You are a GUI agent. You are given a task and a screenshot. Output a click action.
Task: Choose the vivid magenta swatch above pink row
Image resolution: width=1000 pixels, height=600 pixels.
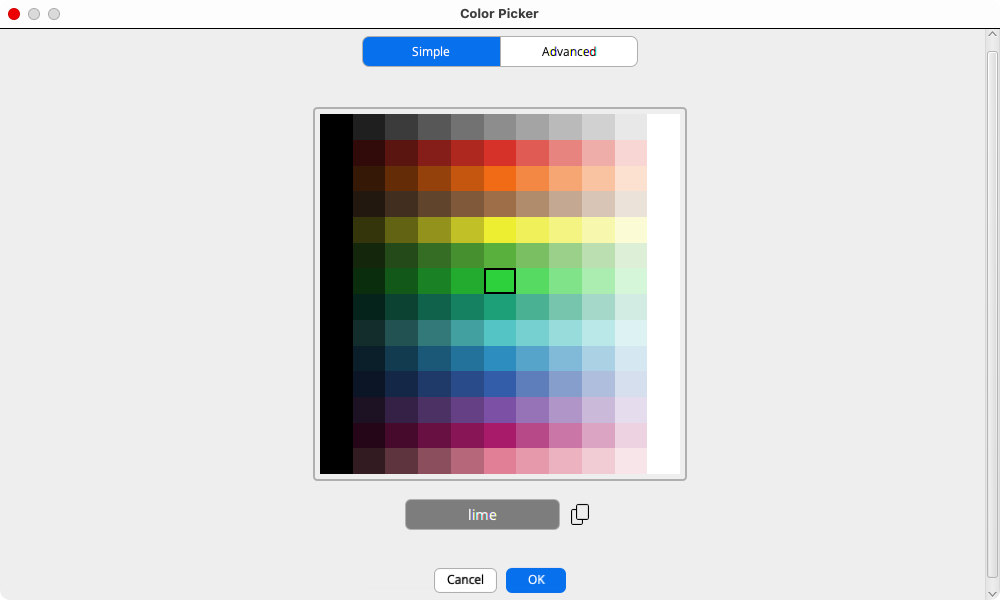click(500, 435)
